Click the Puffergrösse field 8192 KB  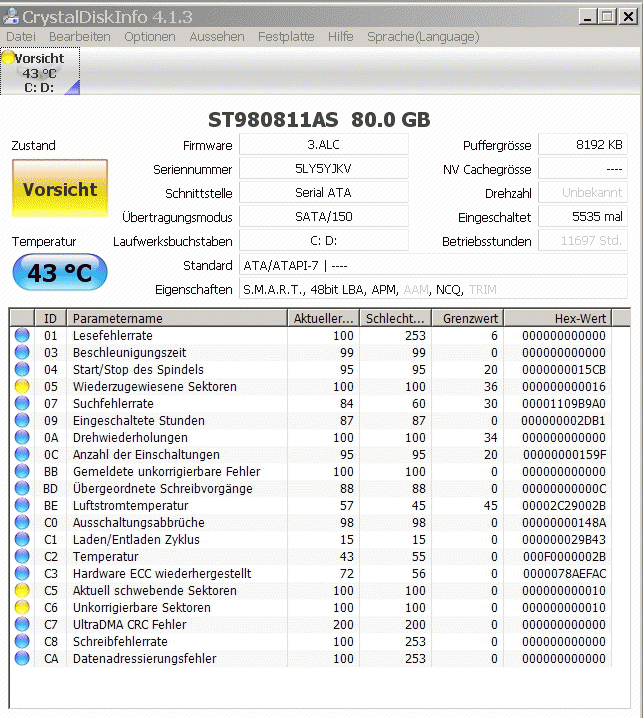pos(583,145)
